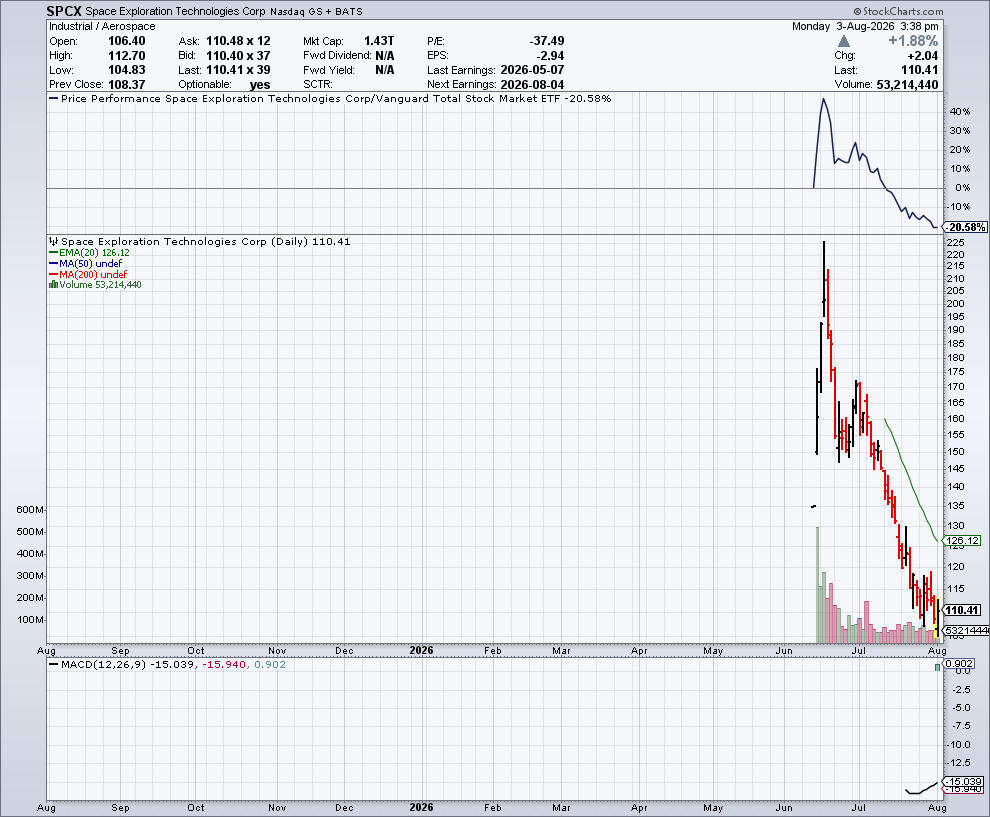Click the EMA(20) 126.12 legend entry
The image size is (990, 817).
(x=90, y=253)
